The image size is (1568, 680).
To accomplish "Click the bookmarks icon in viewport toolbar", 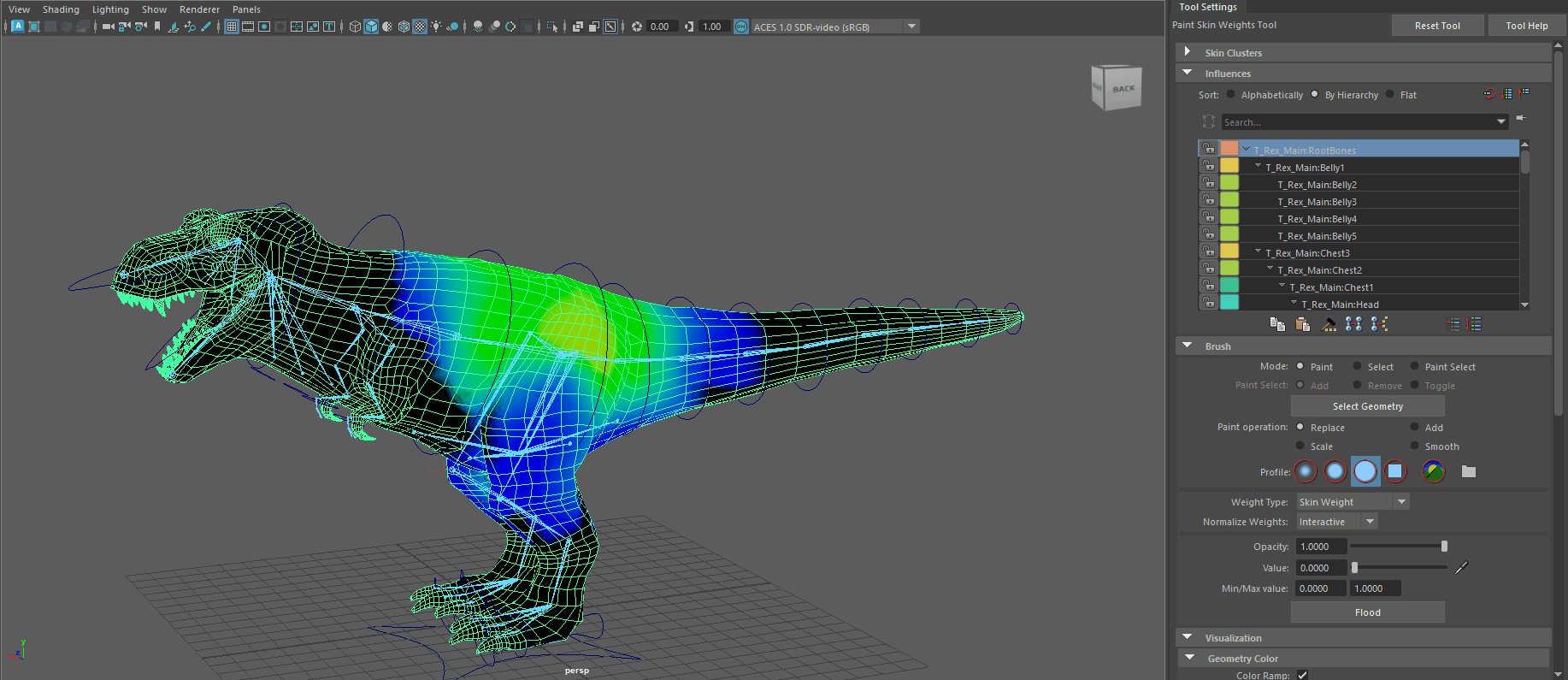I will tap(157, 27).
